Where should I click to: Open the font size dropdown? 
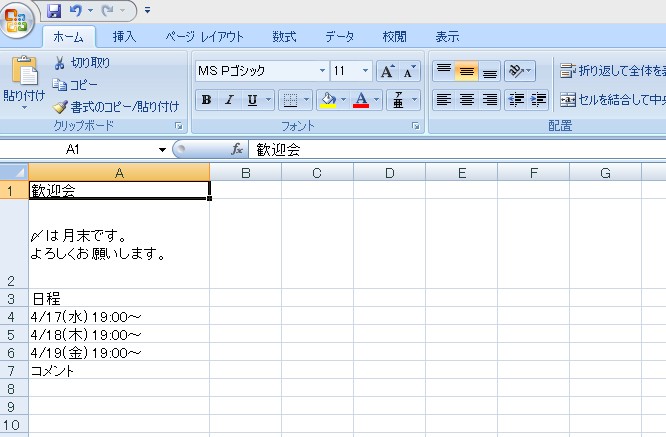click(x=365, y=71)
